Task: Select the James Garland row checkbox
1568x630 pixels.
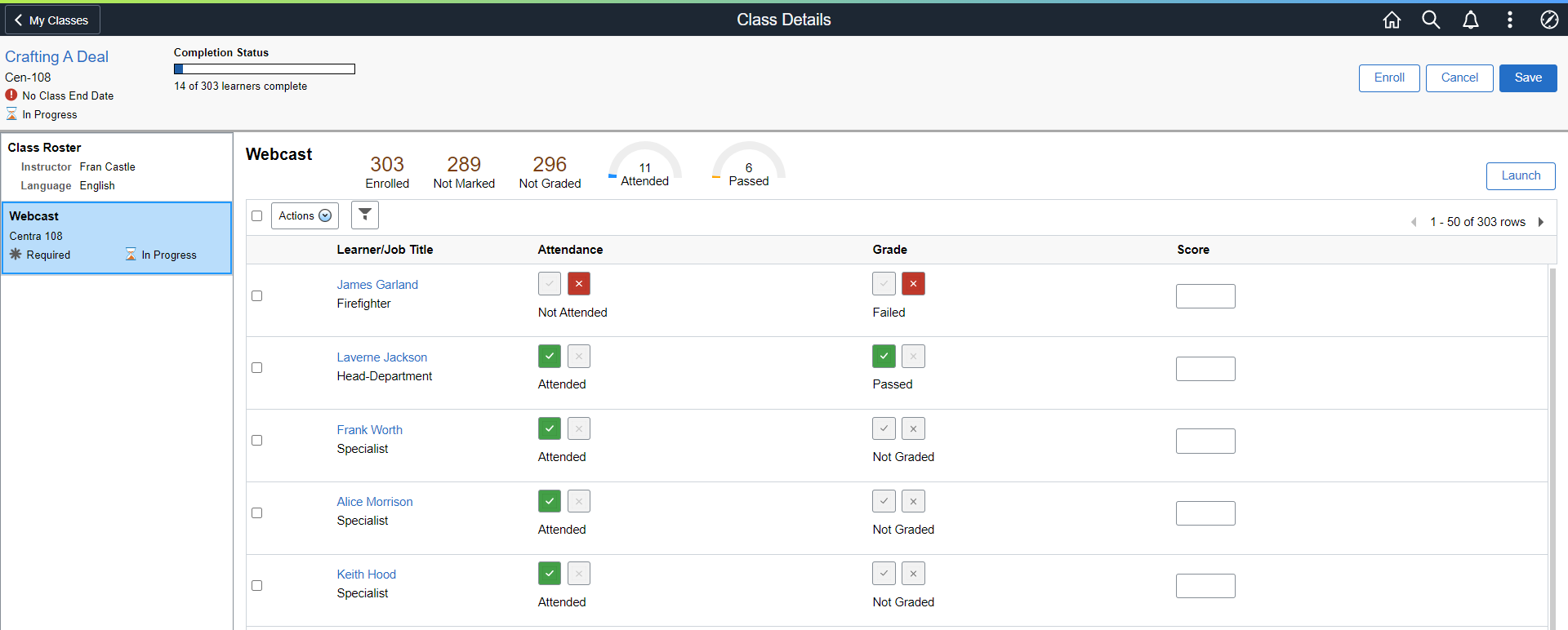Action: pos(257,295)
